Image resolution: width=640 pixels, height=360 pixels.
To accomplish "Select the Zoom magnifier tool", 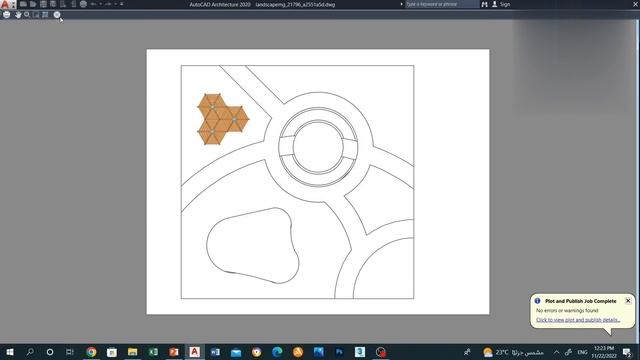I will (x=27, y=15).
